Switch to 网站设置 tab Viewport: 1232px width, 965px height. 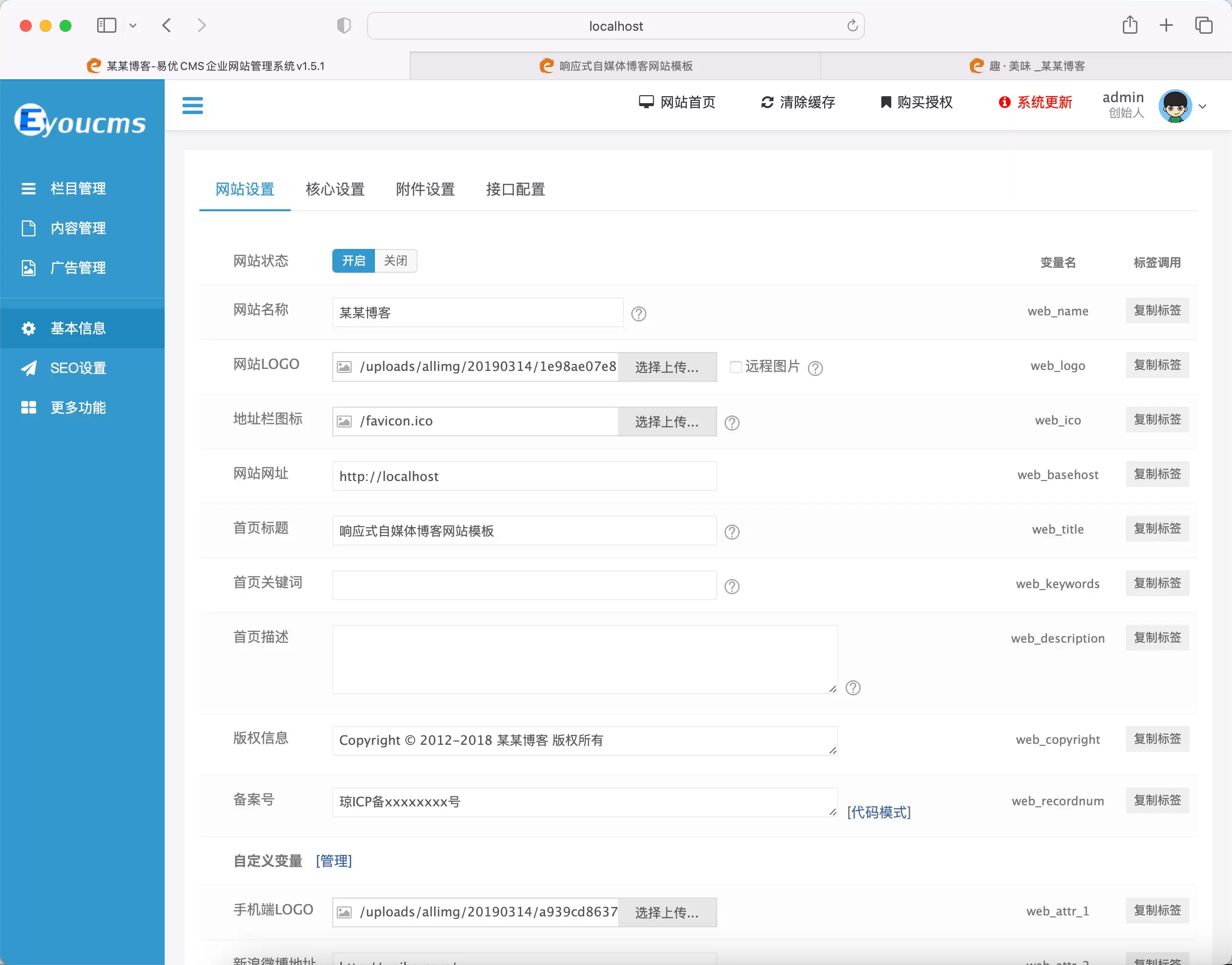pyautogui.click(x=245, y=189)
